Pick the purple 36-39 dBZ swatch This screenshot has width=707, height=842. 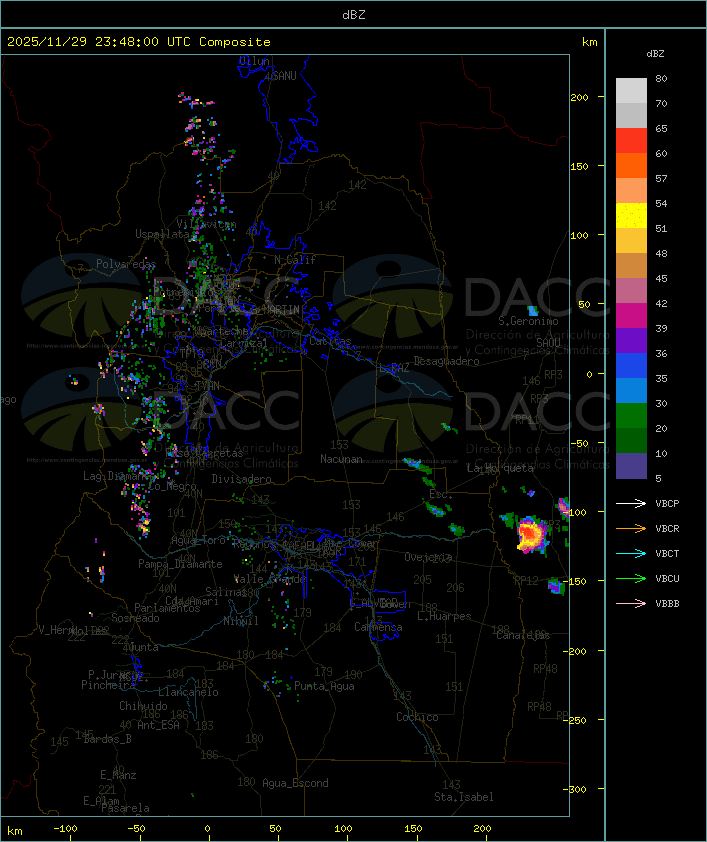point(631,340)
